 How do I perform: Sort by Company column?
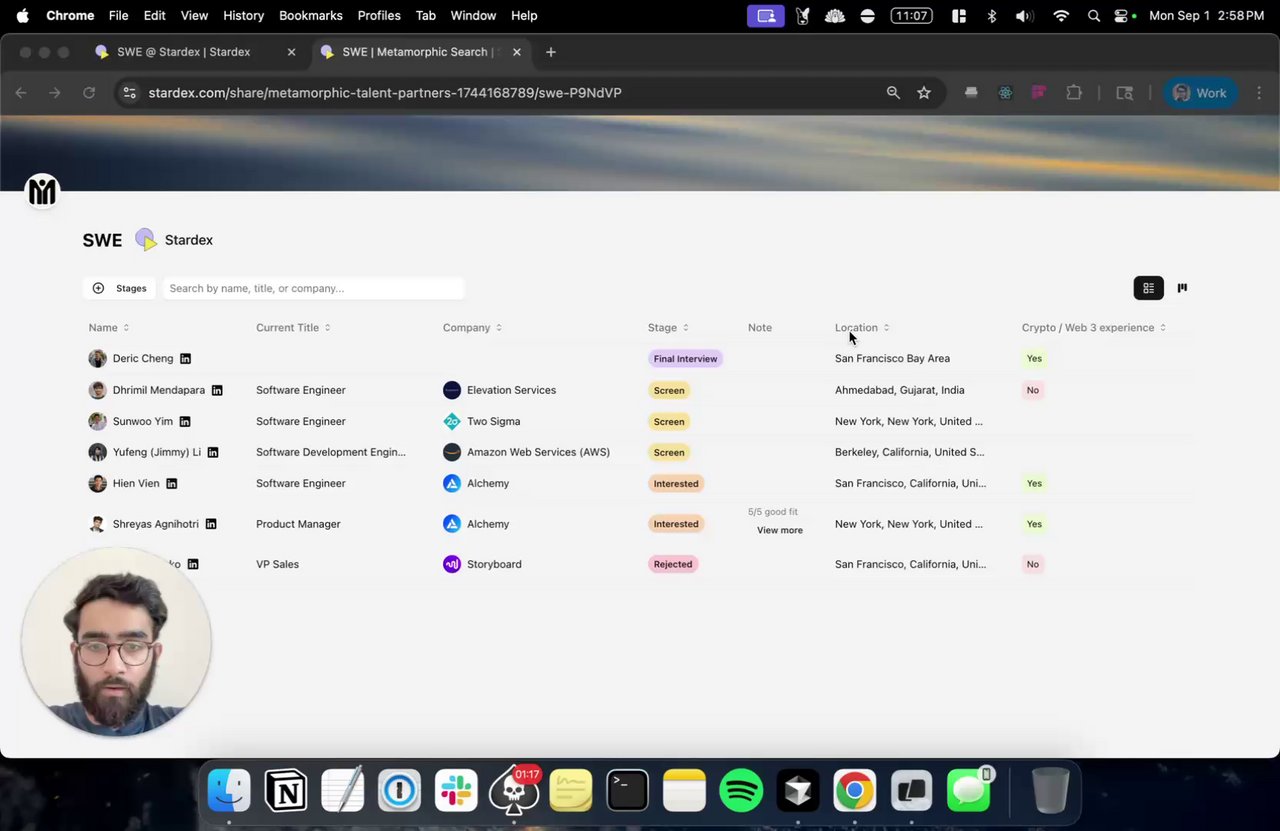point(472,328)
